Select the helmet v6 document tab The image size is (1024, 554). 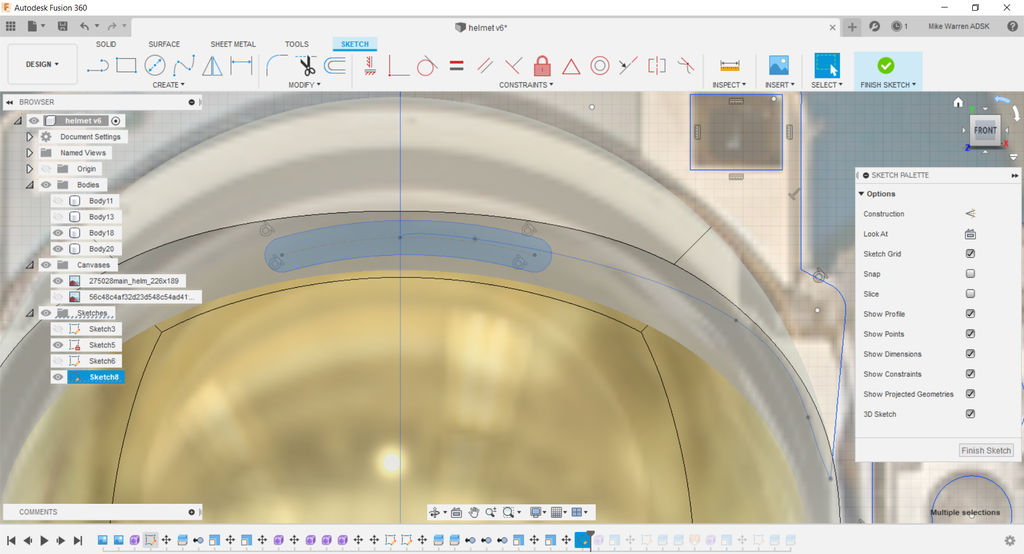[x=481, y=27]
